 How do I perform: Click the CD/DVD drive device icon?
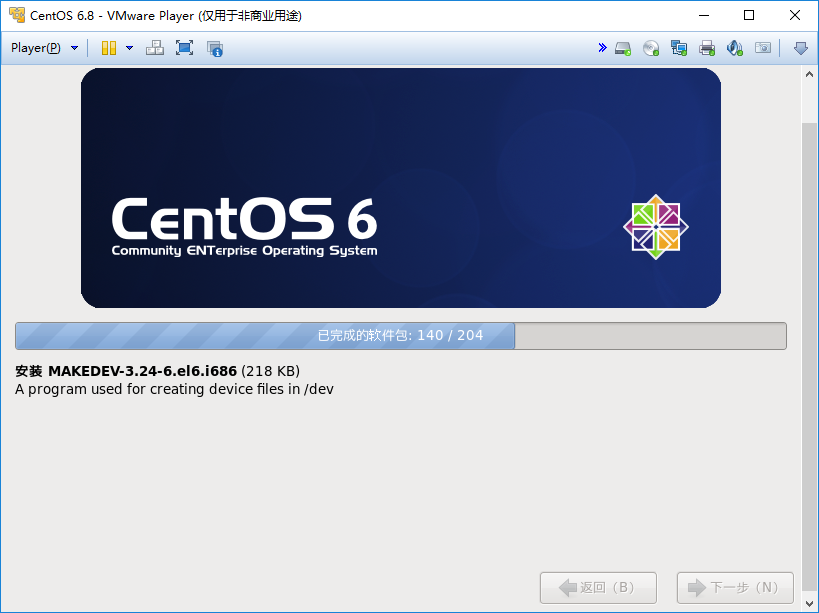pos(651,49)
